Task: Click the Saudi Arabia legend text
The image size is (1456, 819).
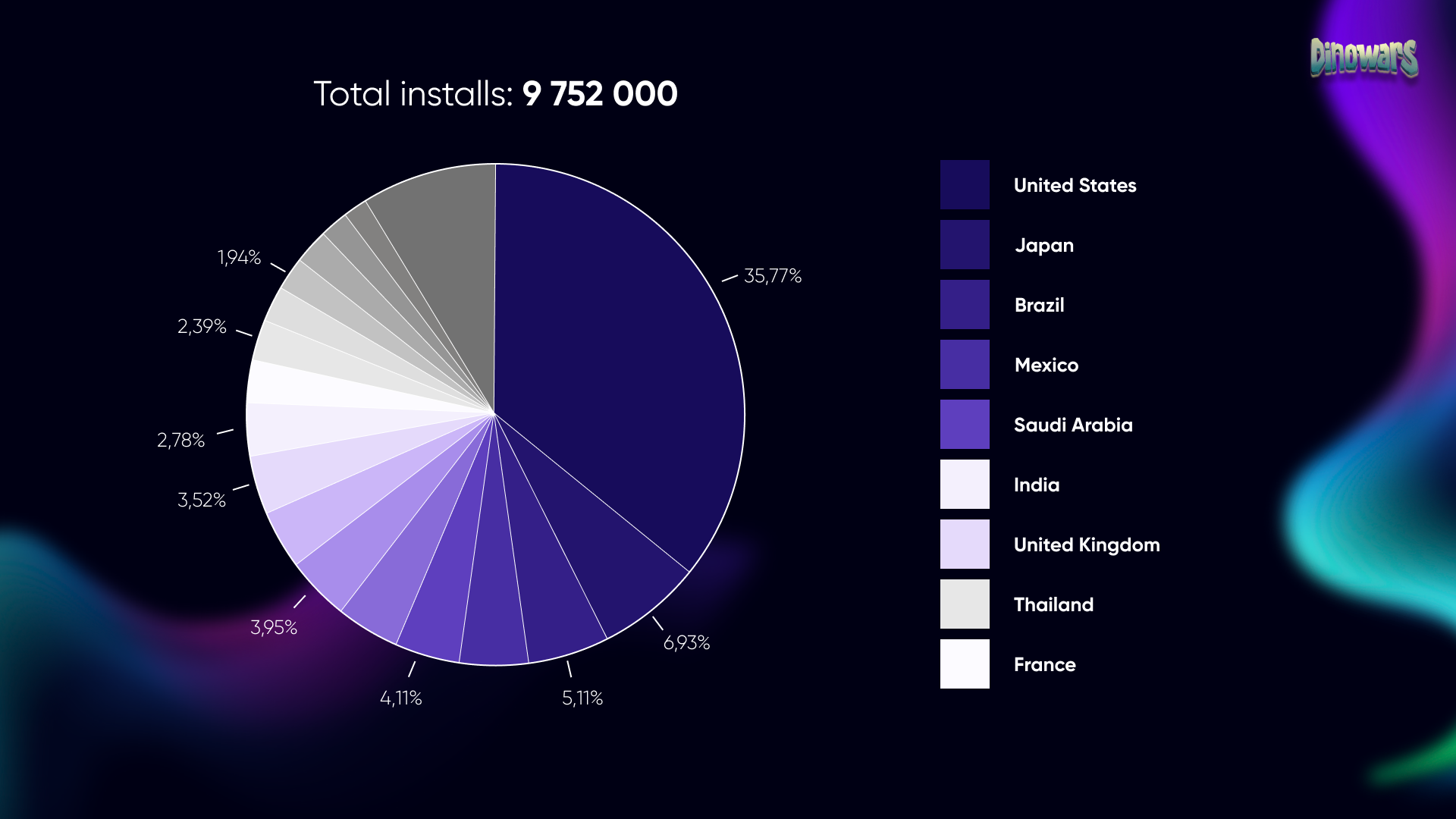Action: click(1072, 425)
